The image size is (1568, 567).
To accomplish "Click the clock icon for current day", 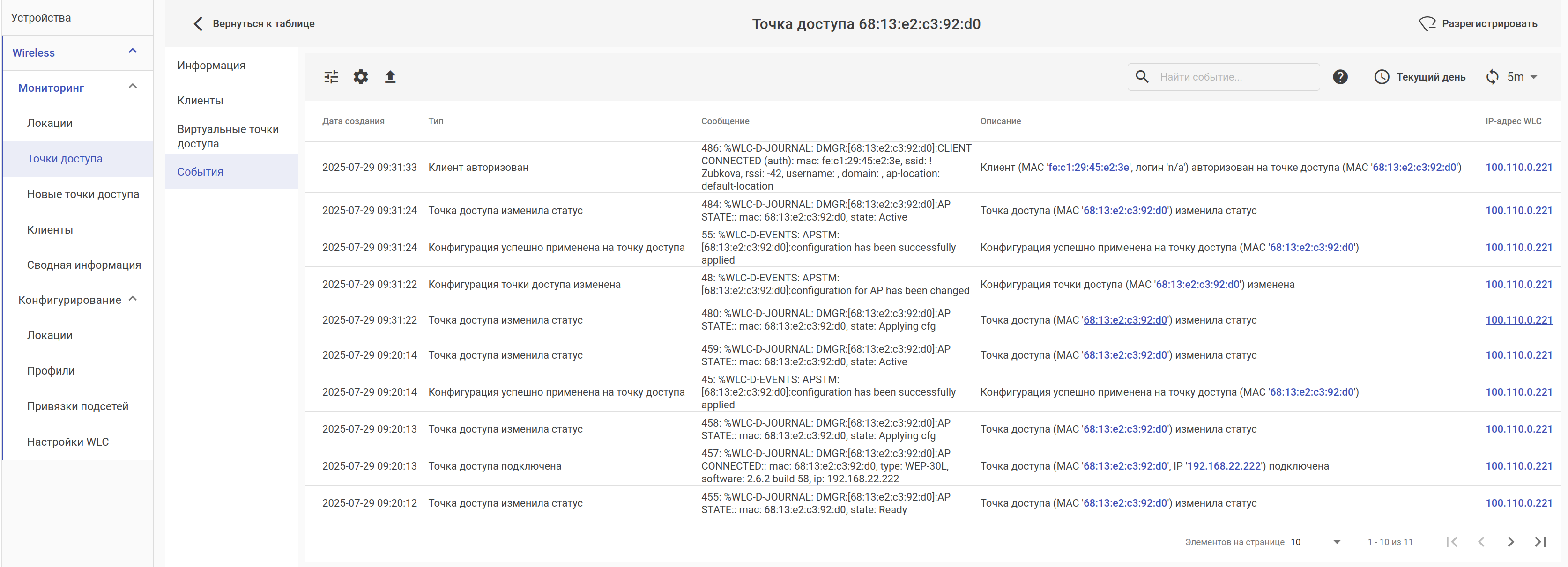I will (x=1381, y=77).
